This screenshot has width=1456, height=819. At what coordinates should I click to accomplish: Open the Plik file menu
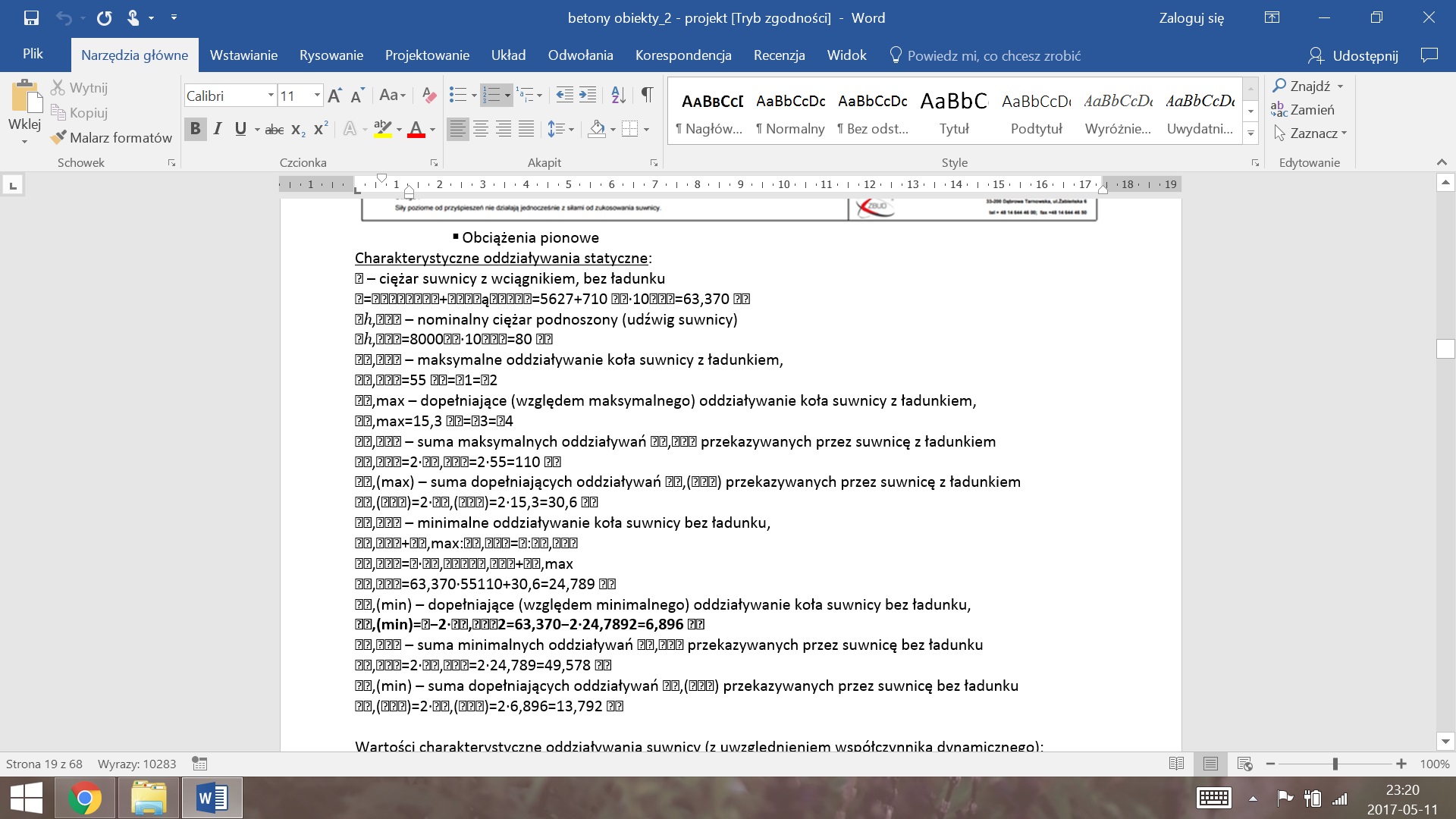point(33,55)
